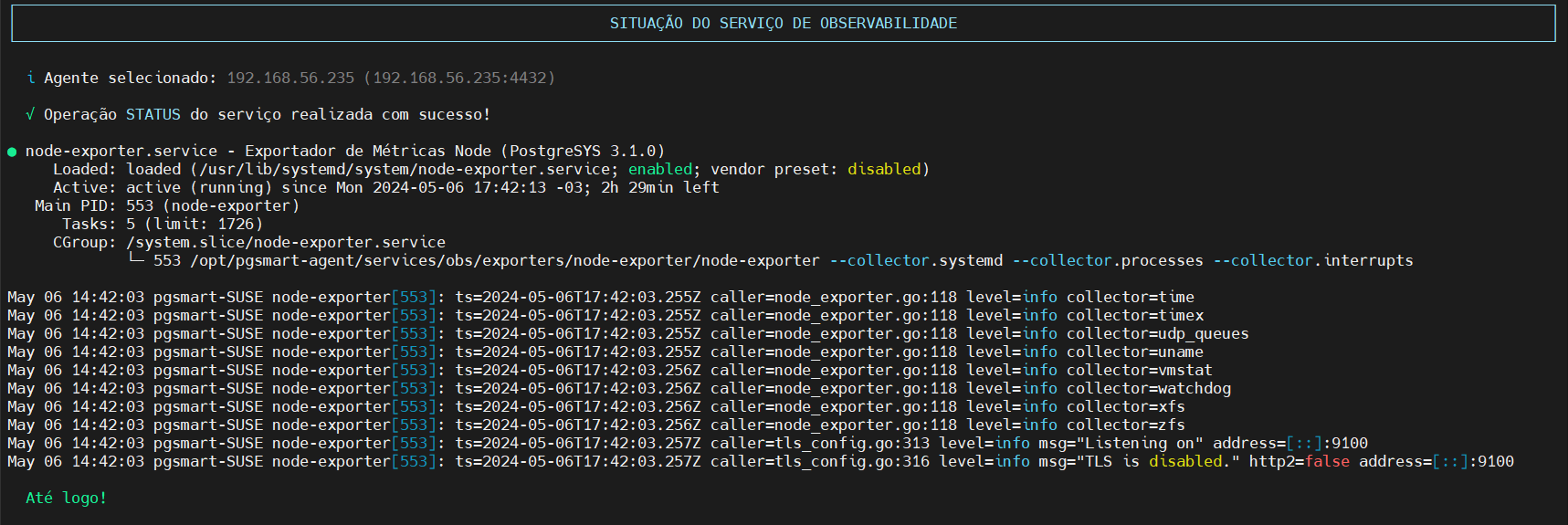Click 'active (running)' in the Active line
This screenshot has width=1568, height=525.
click(x=199, y=187)
